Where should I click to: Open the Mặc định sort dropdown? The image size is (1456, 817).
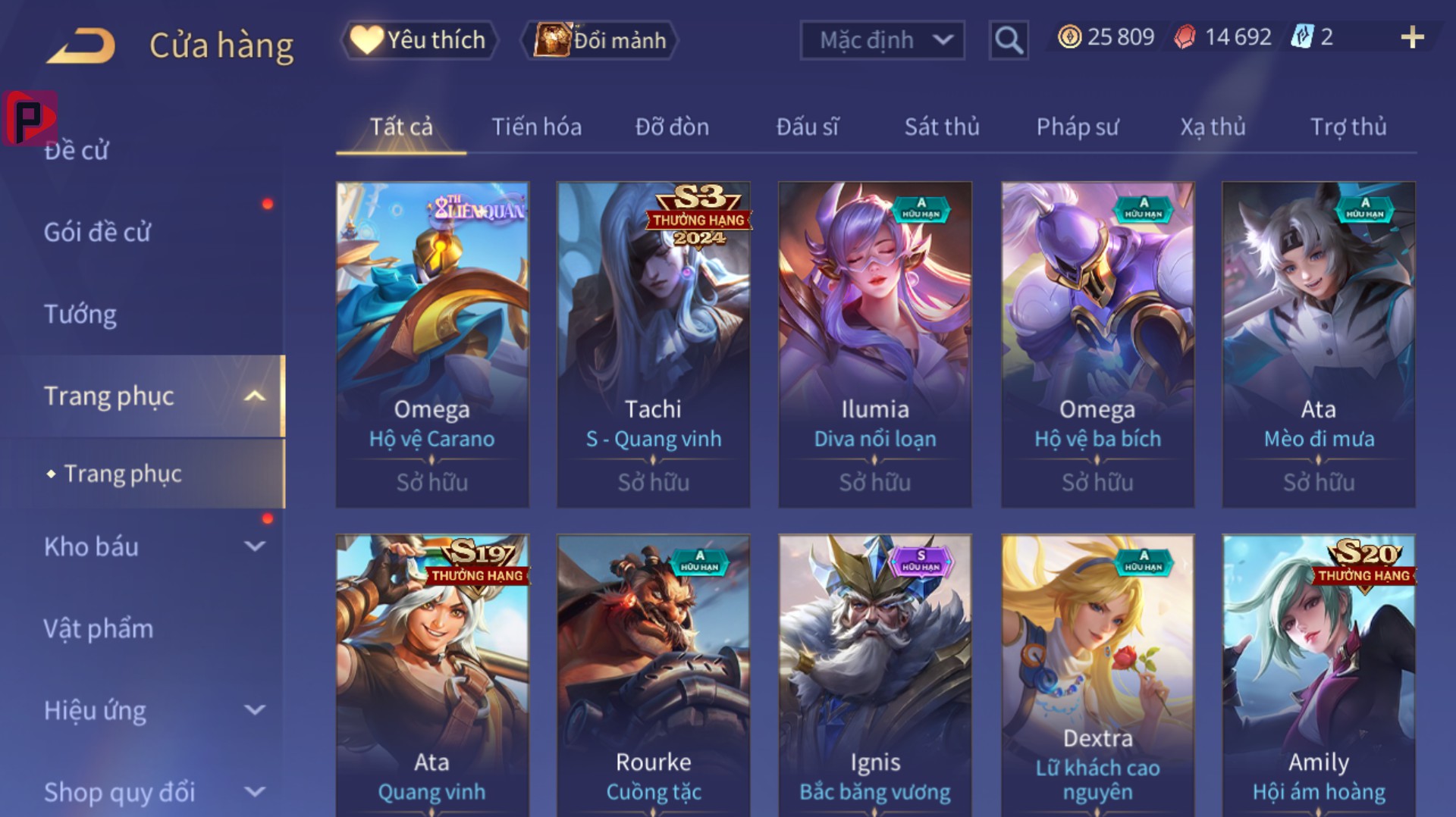(x=882, y=40)
